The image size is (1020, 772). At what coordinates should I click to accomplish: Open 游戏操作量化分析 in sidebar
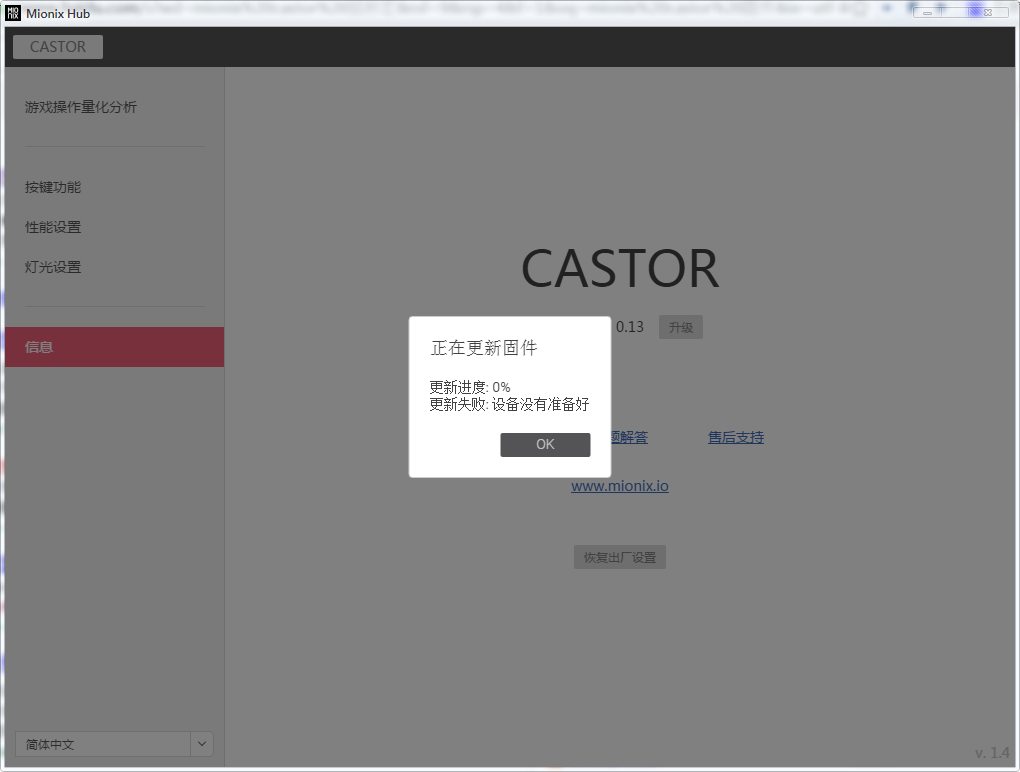point(81,107)
